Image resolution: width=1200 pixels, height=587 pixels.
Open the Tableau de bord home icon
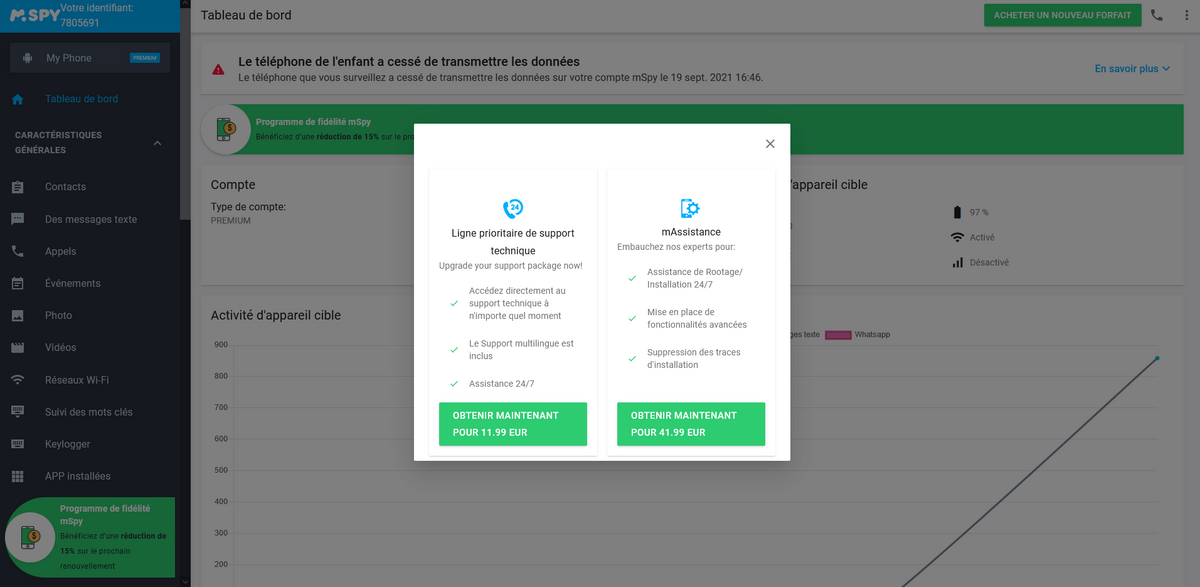(x=17, y=99)
